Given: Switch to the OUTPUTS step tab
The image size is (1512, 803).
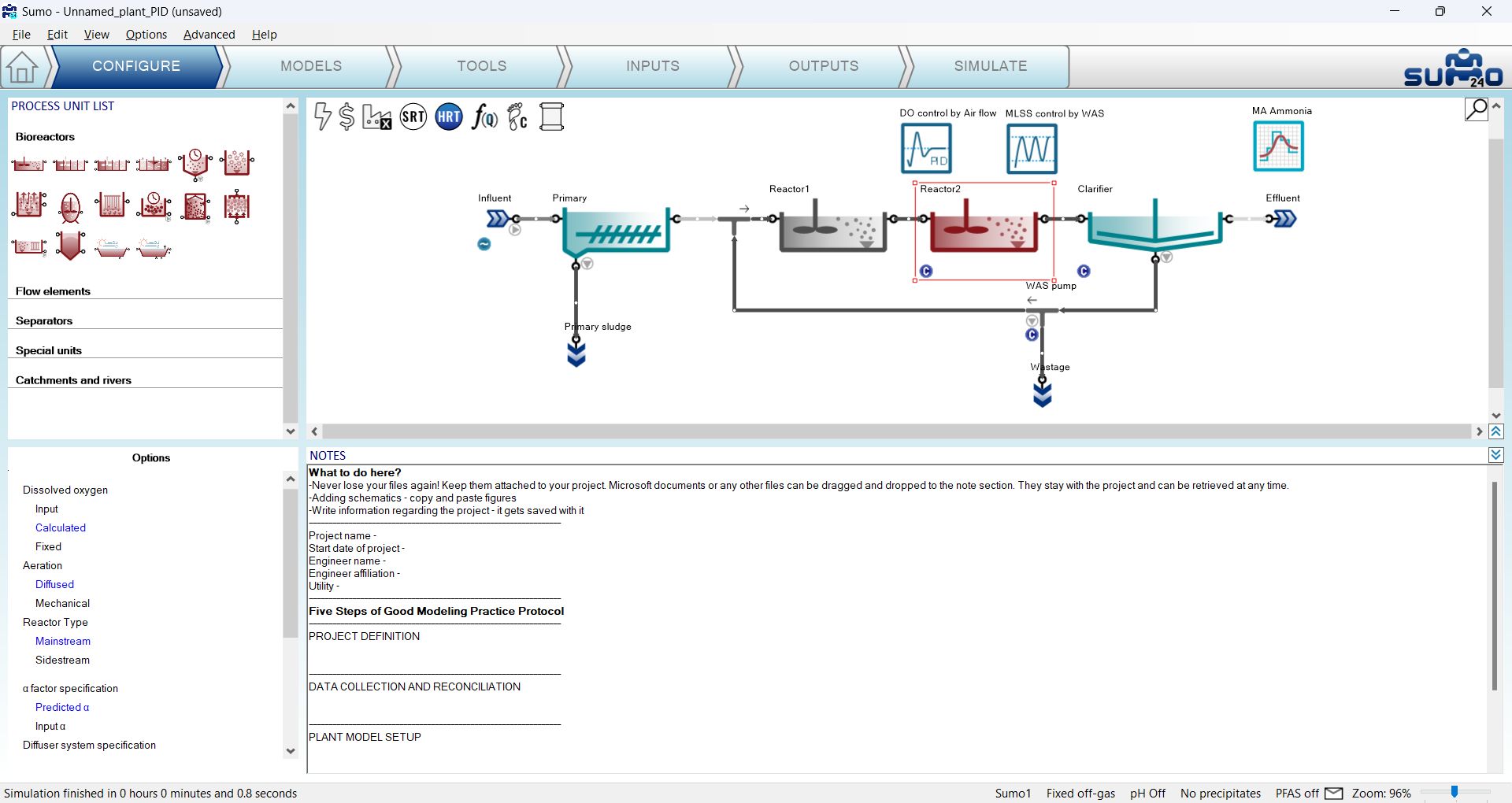Looking at the screenshot, I should click(824, 66).
